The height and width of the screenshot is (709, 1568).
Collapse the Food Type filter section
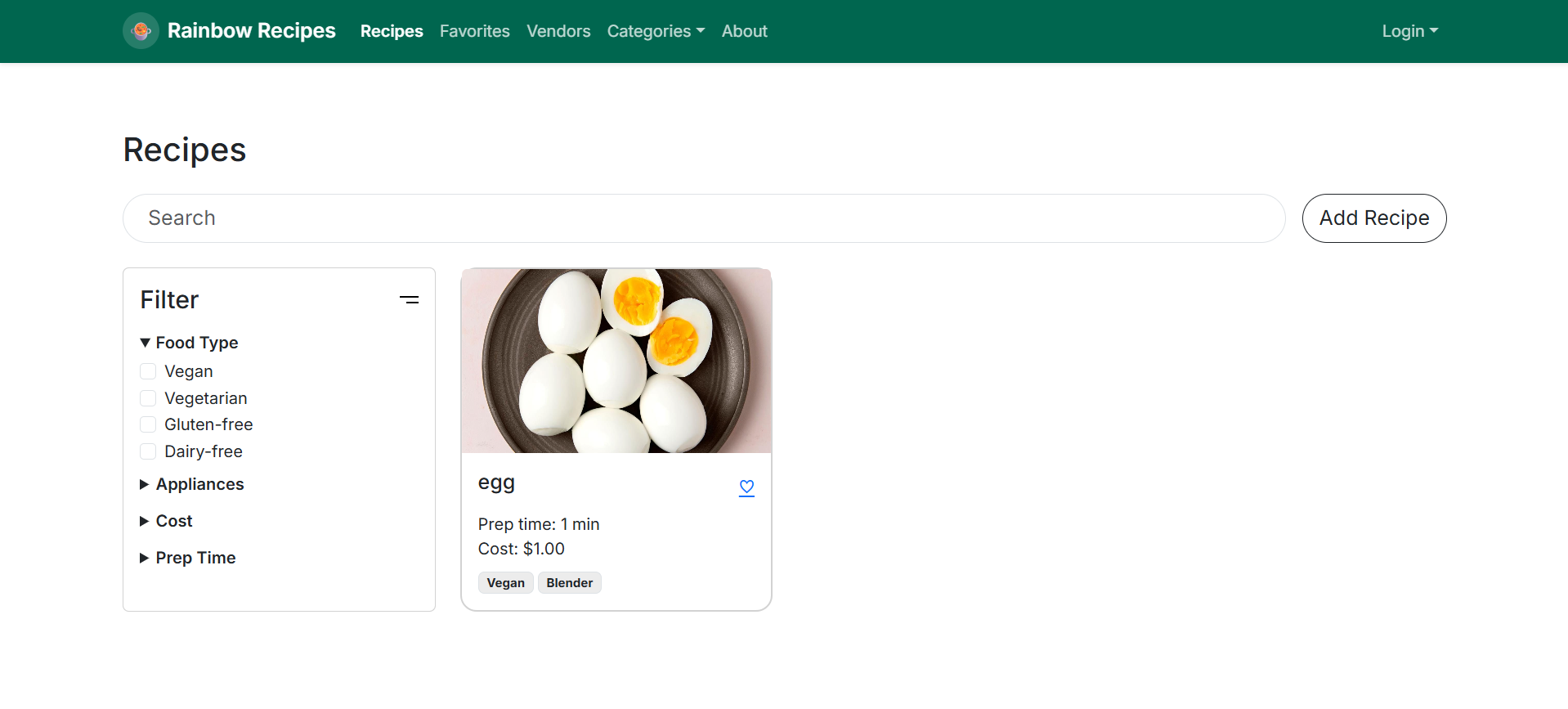pyautogui.click(x=189, y=343)
